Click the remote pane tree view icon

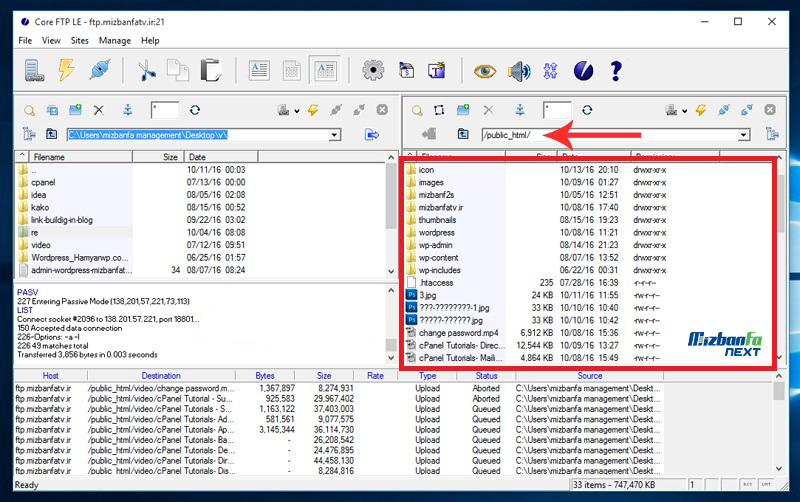[772, 134]
